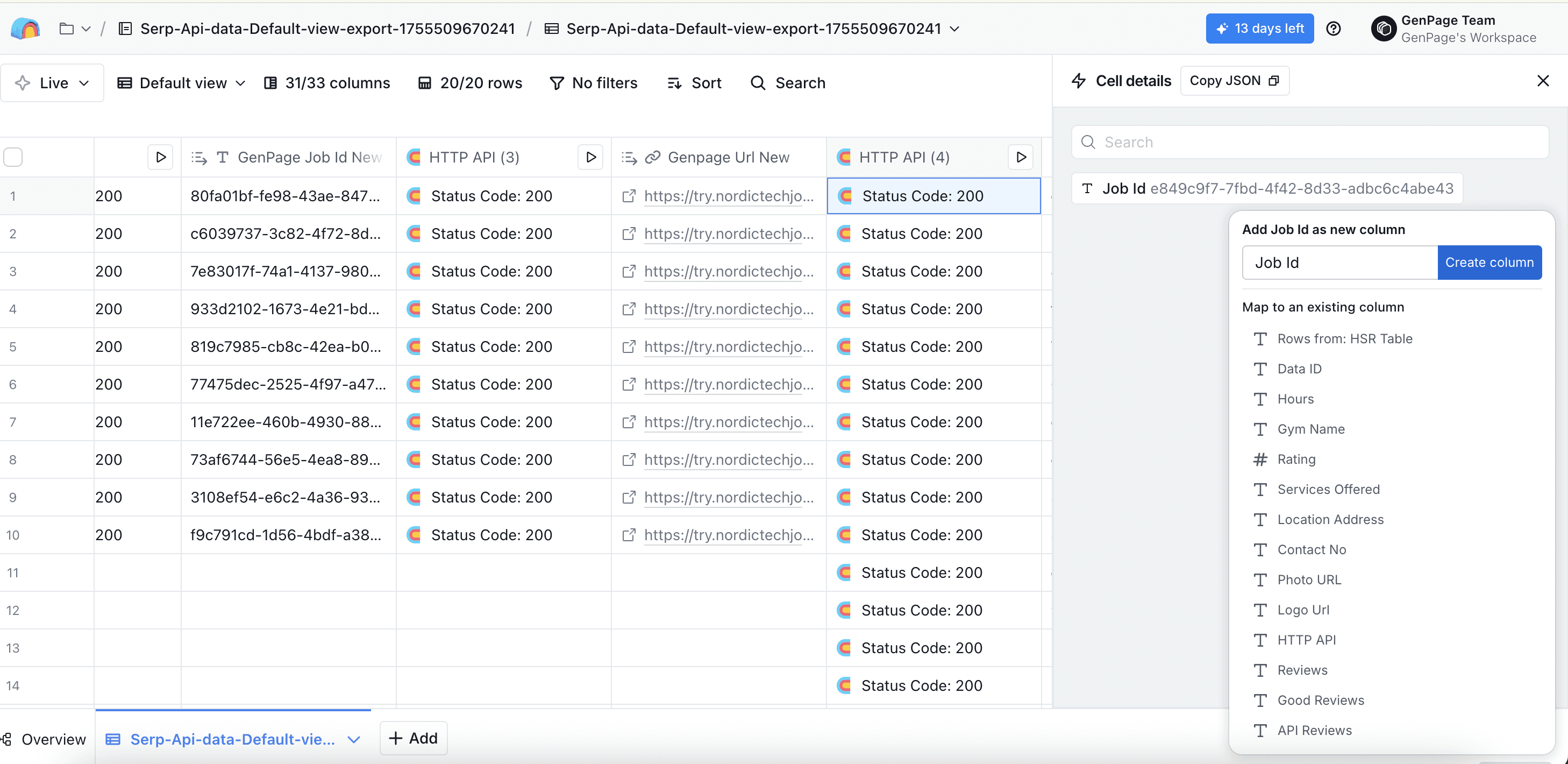Click the Cell details search field
The width and height of the screenshot is (1568, 764).
[1310, 142]
